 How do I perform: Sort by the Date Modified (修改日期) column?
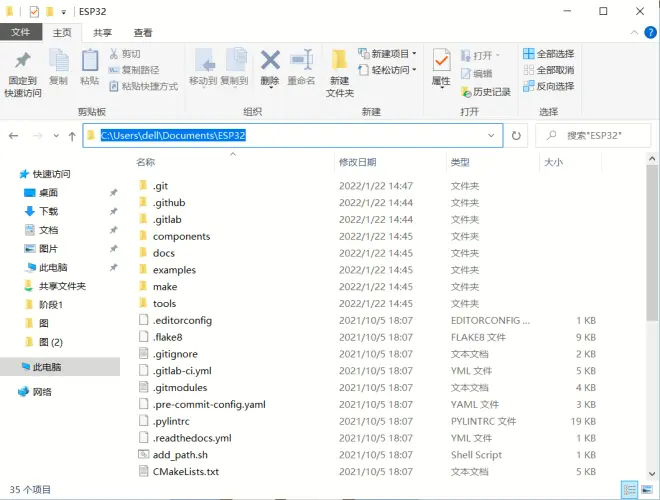tap(357, 162)
